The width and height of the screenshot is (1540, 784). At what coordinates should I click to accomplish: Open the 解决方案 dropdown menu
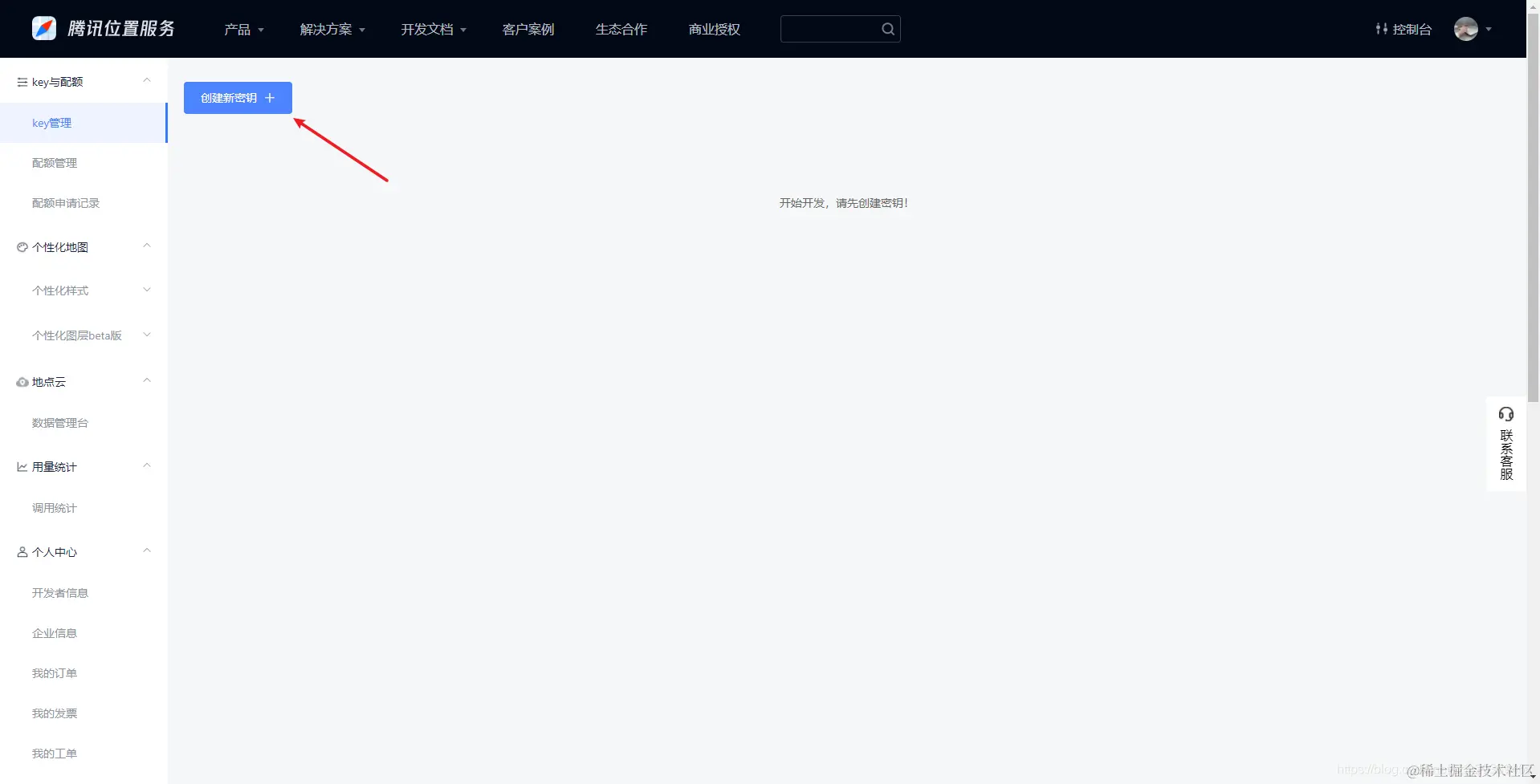(332, 29)
